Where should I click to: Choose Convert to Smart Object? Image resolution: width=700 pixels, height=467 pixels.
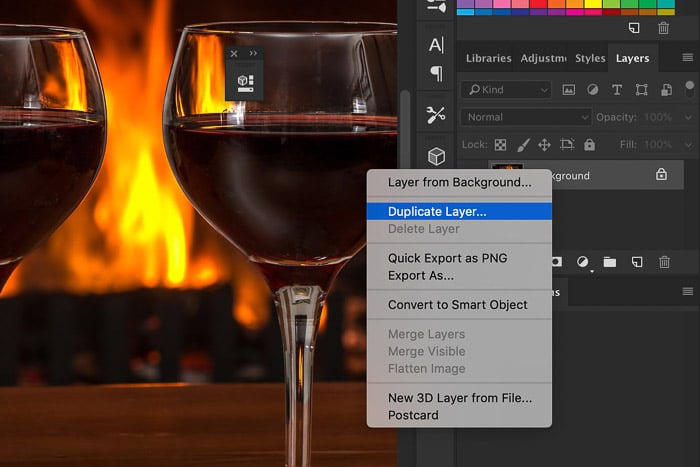(x=459, y=305)
